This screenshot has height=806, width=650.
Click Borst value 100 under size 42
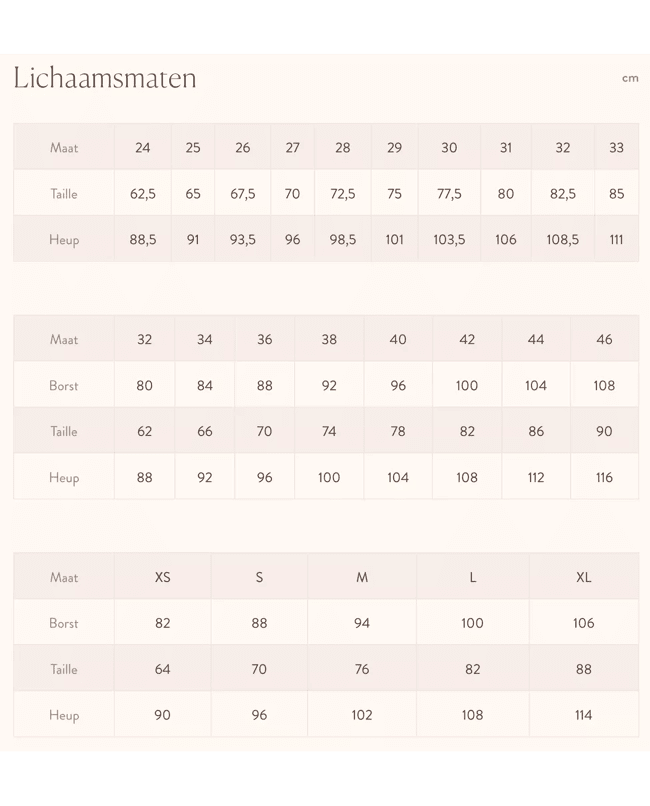(x=467, y=386)
